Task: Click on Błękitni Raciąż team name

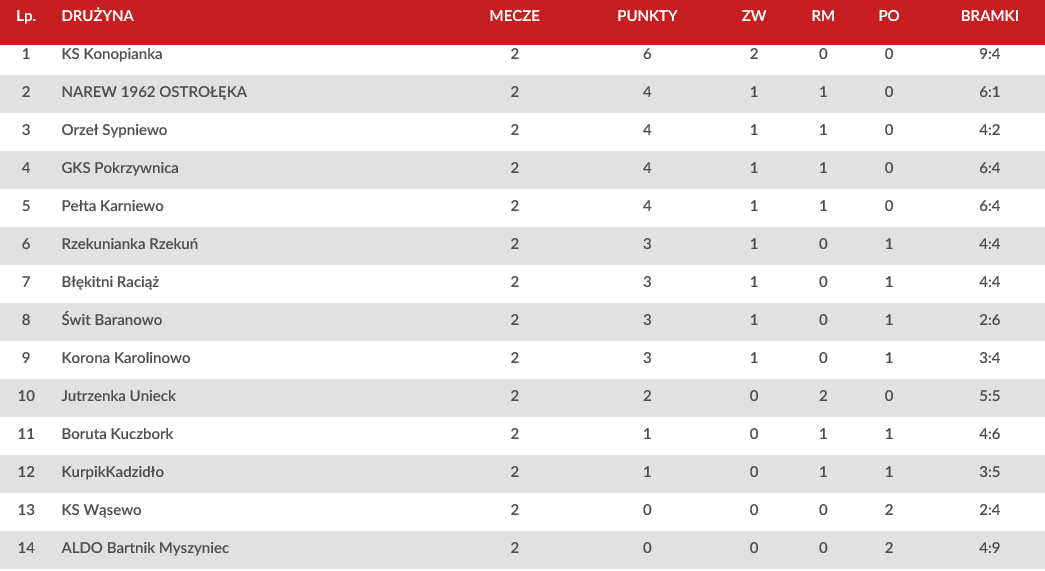Action: click(x=110, y=282)
